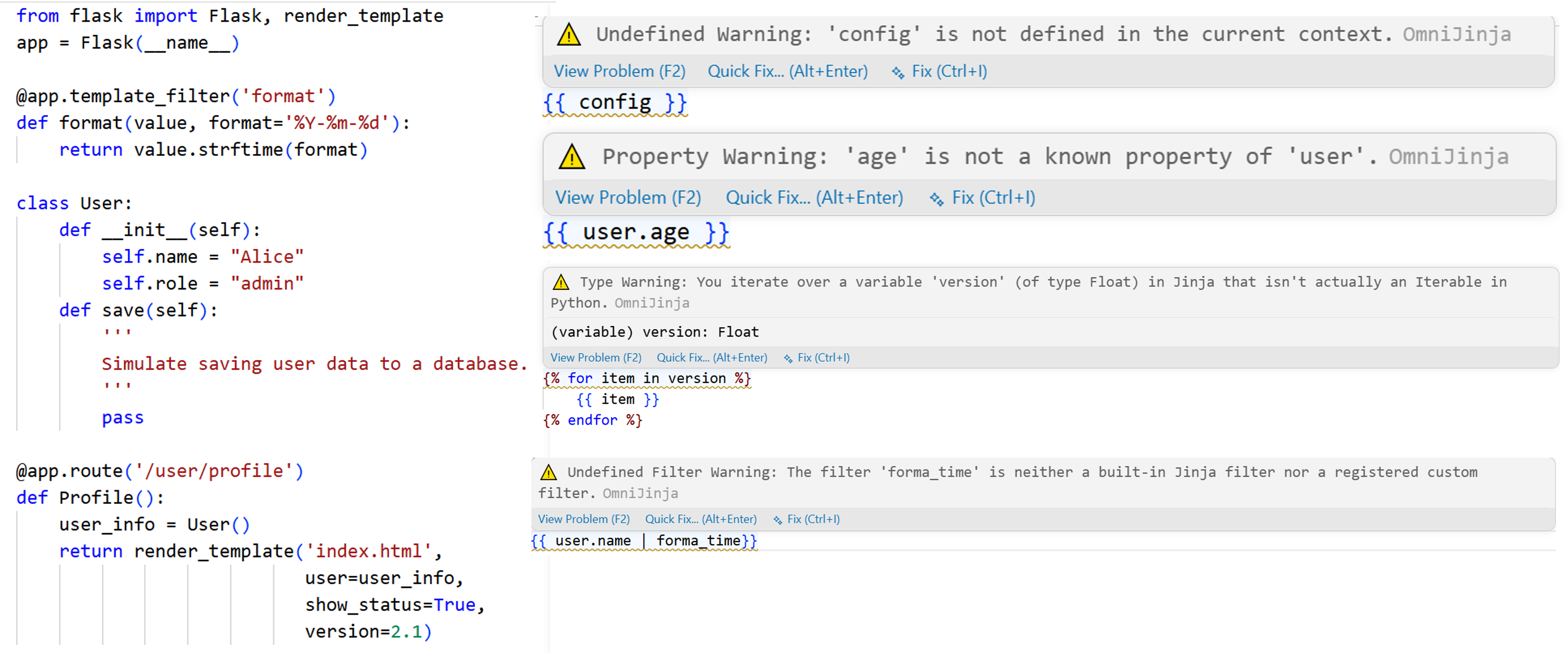Open Quick Fix in Undefined Filter Warning
1568x653 pixels.
(x=701, y=519)
